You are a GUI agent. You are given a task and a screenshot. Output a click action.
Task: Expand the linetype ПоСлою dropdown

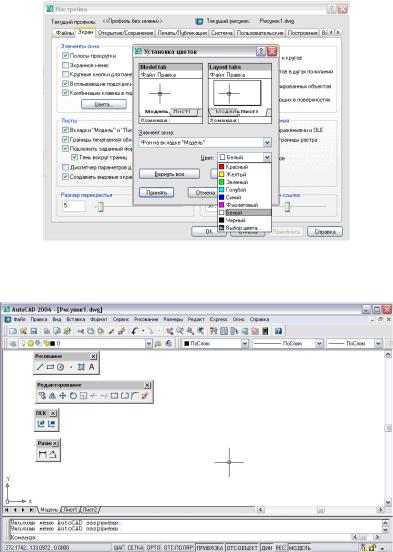(319, 343)
